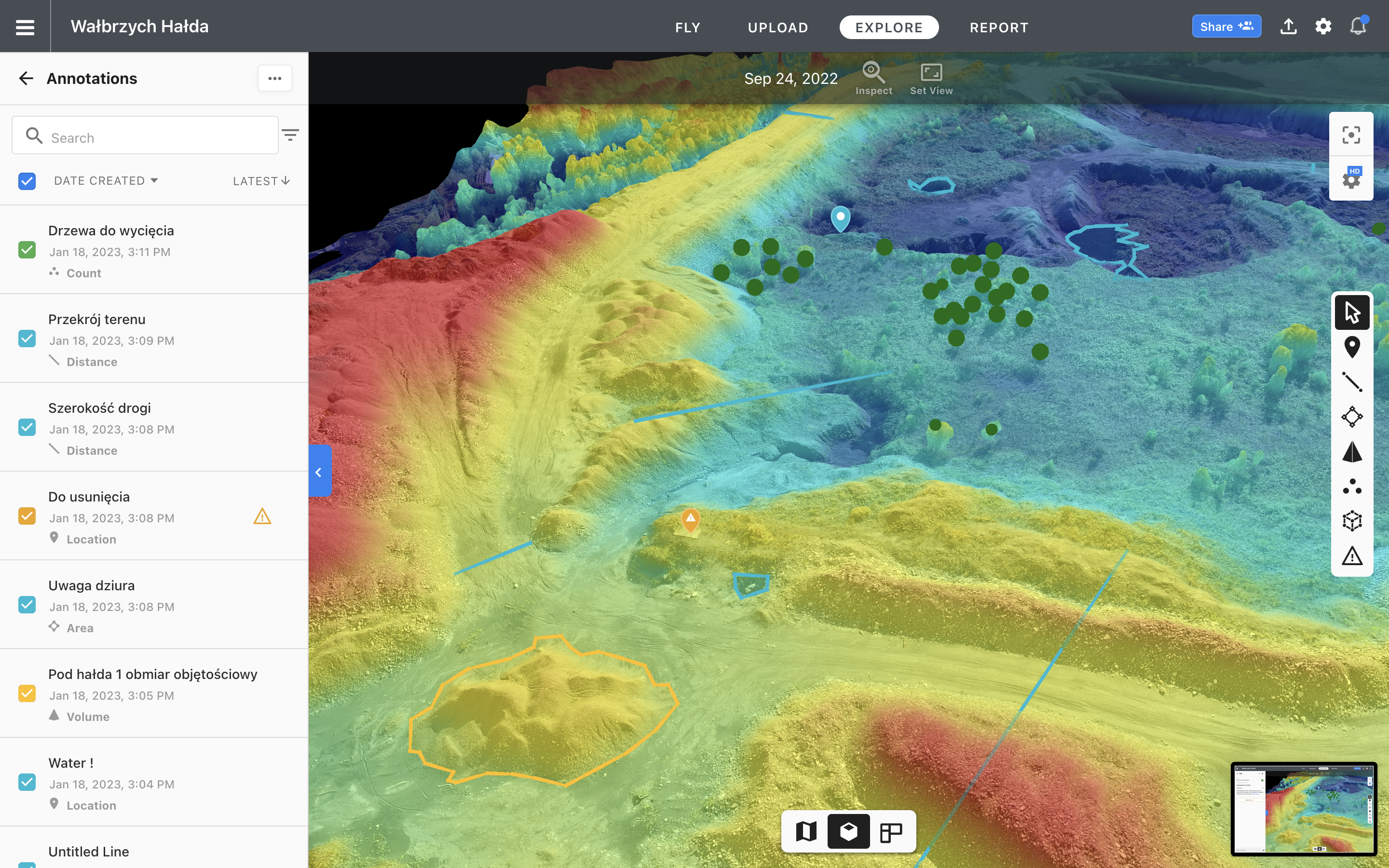Screen dimensions: 1389x868
Task: Toggle Uwaga dziura checkbox
Action: [x=27, y=605]
